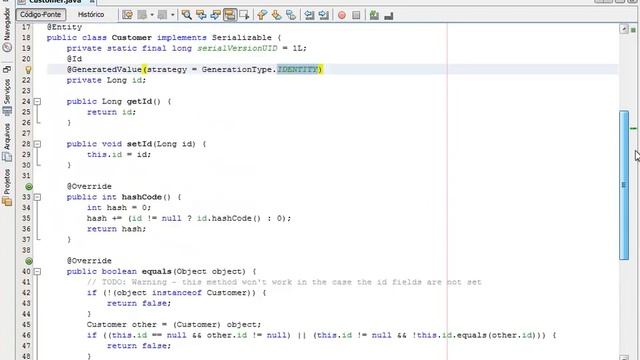Click the @Id annotation
The height and width of the screenshot is (360, 640).
(x=74, y=59)
